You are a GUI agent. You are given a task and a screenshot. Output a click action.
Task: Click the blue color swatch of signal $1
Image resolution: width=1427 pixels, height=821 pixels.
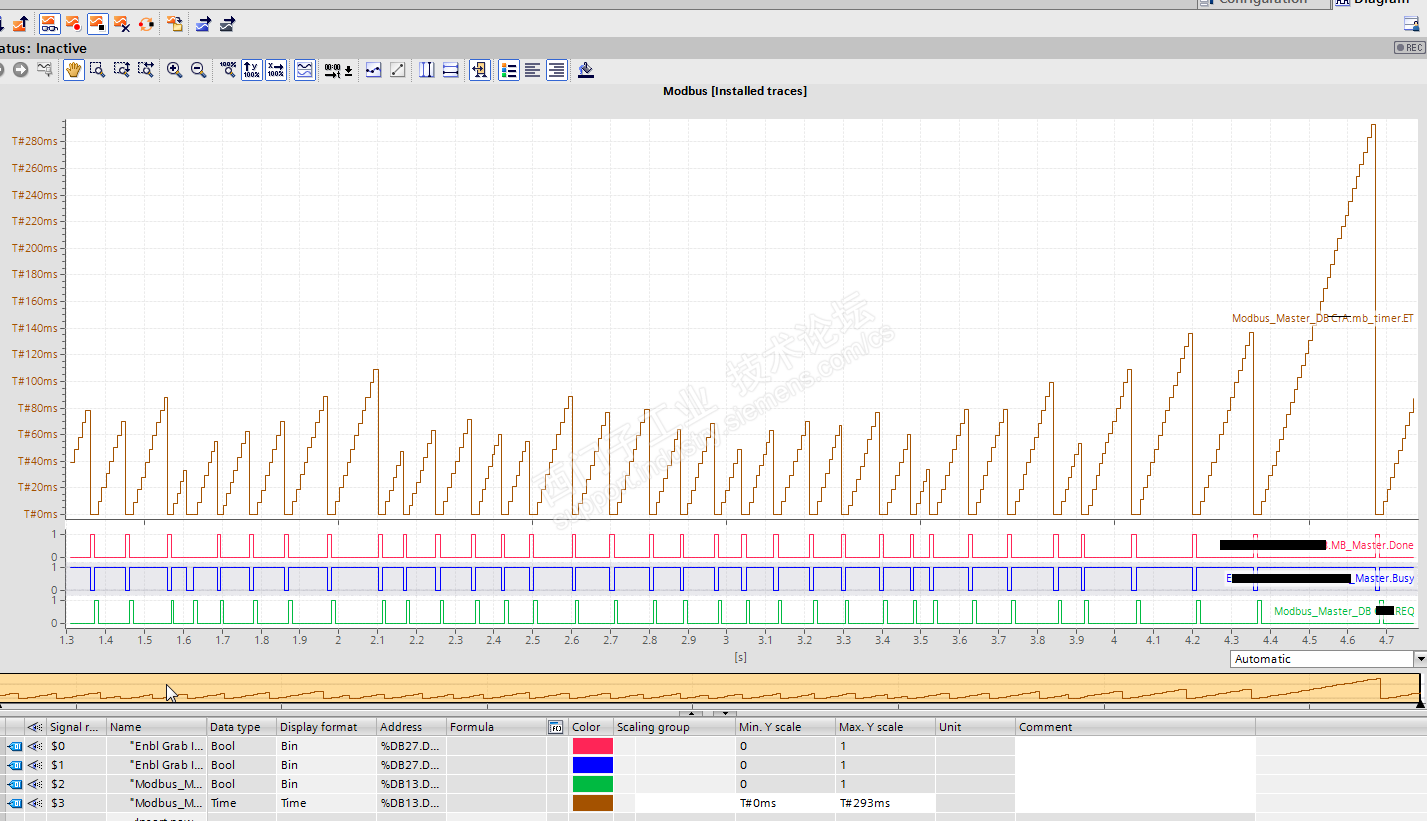pos(592,765)
